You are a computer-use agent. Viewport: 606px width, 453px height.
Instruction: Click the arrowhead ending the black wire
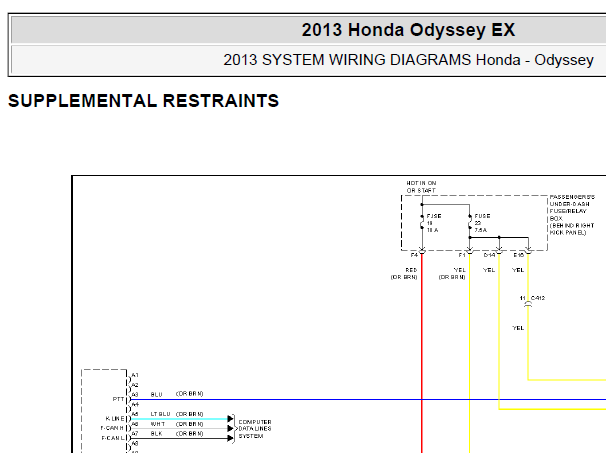pyautogui.click(x=230, y=438)
